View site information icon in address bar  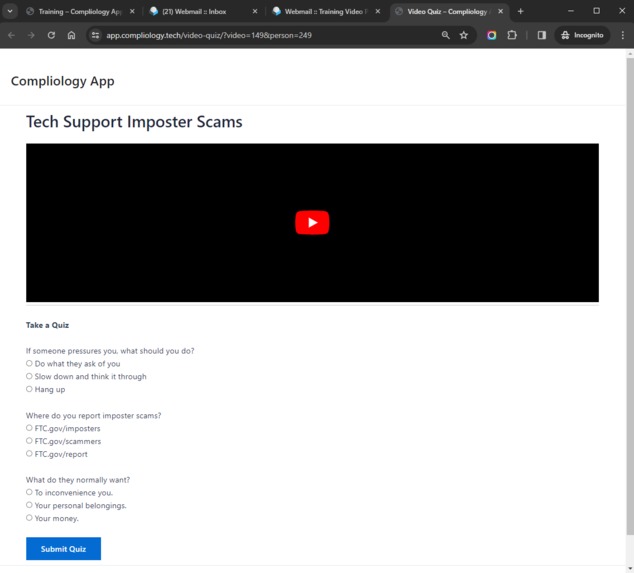point(95,35)
